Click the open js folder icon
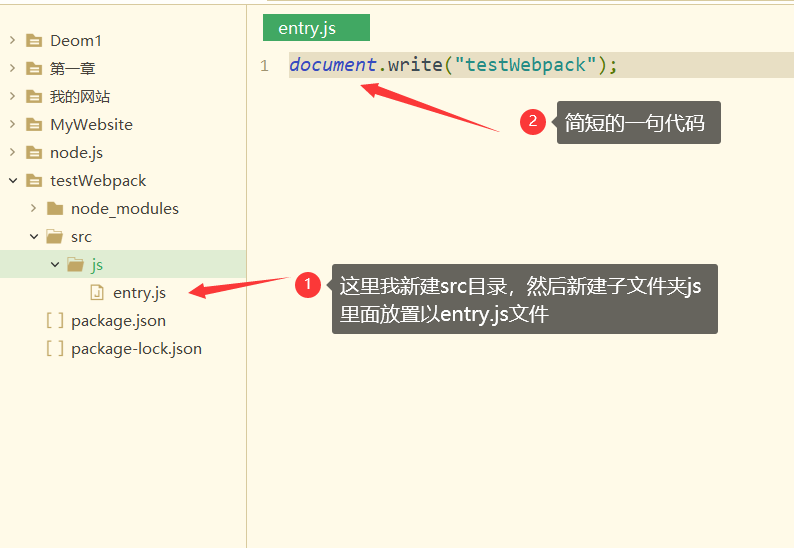This screenshot has height=548, width=794. [x=75, y=264]
